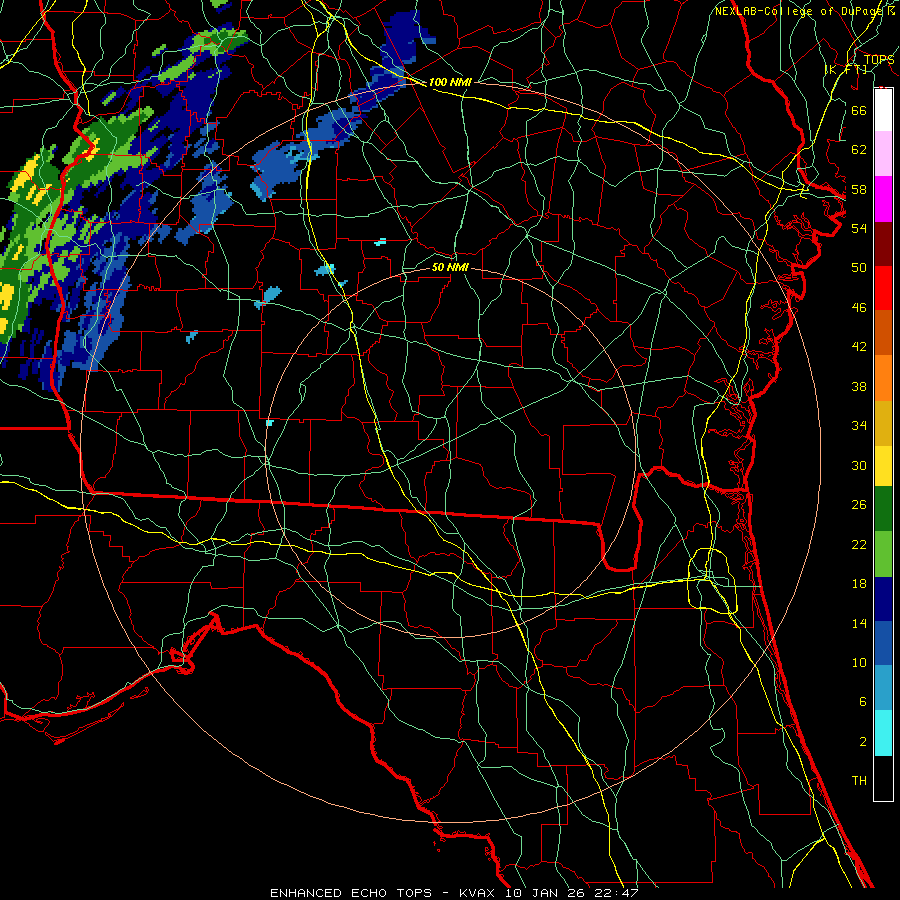Select the '30' legend value
The image size is (900, 900).
tap(859, 465)
